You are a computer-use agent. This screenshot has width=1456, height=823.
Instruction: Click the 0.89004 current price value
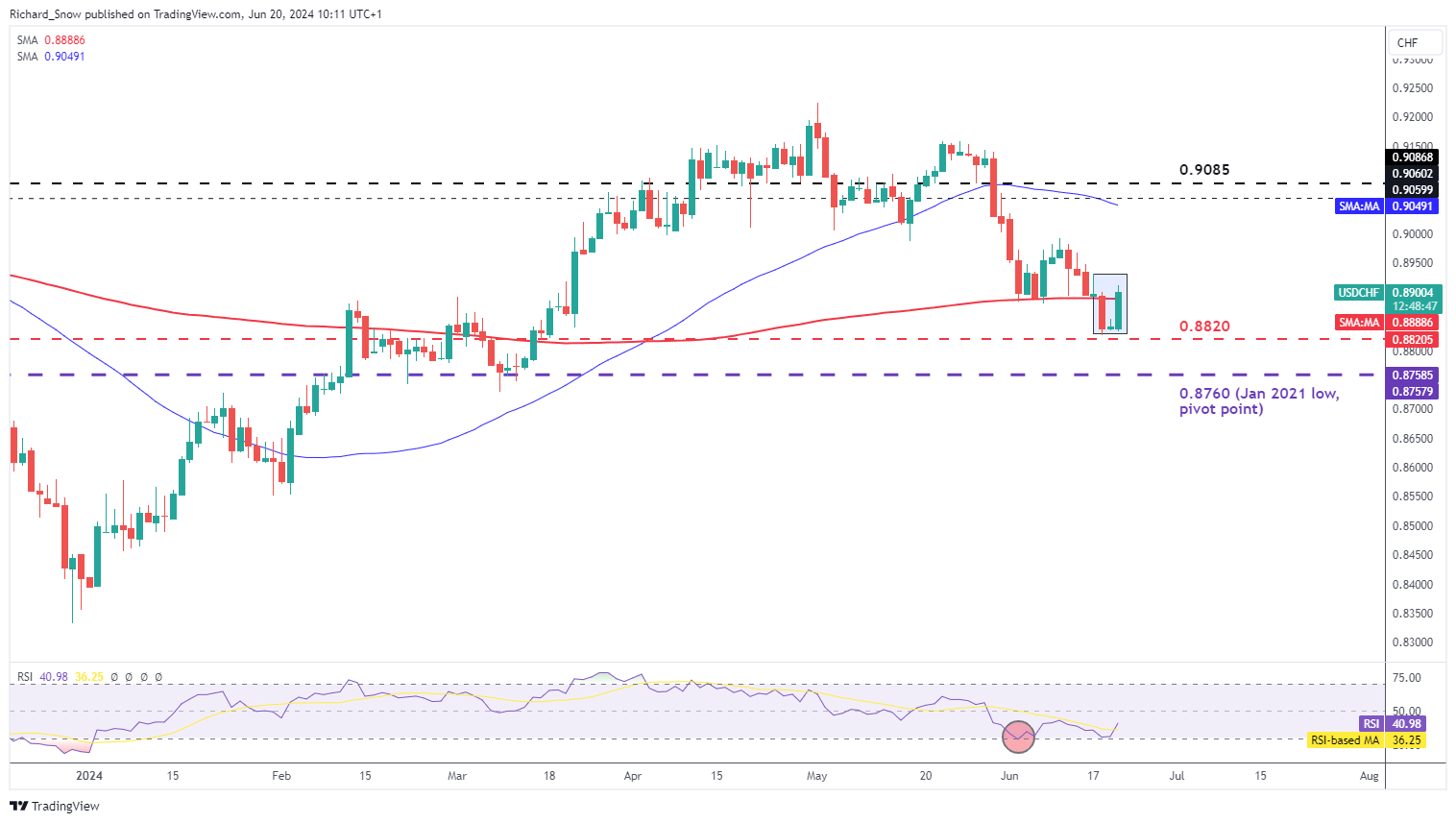[x=1414, y=293]
